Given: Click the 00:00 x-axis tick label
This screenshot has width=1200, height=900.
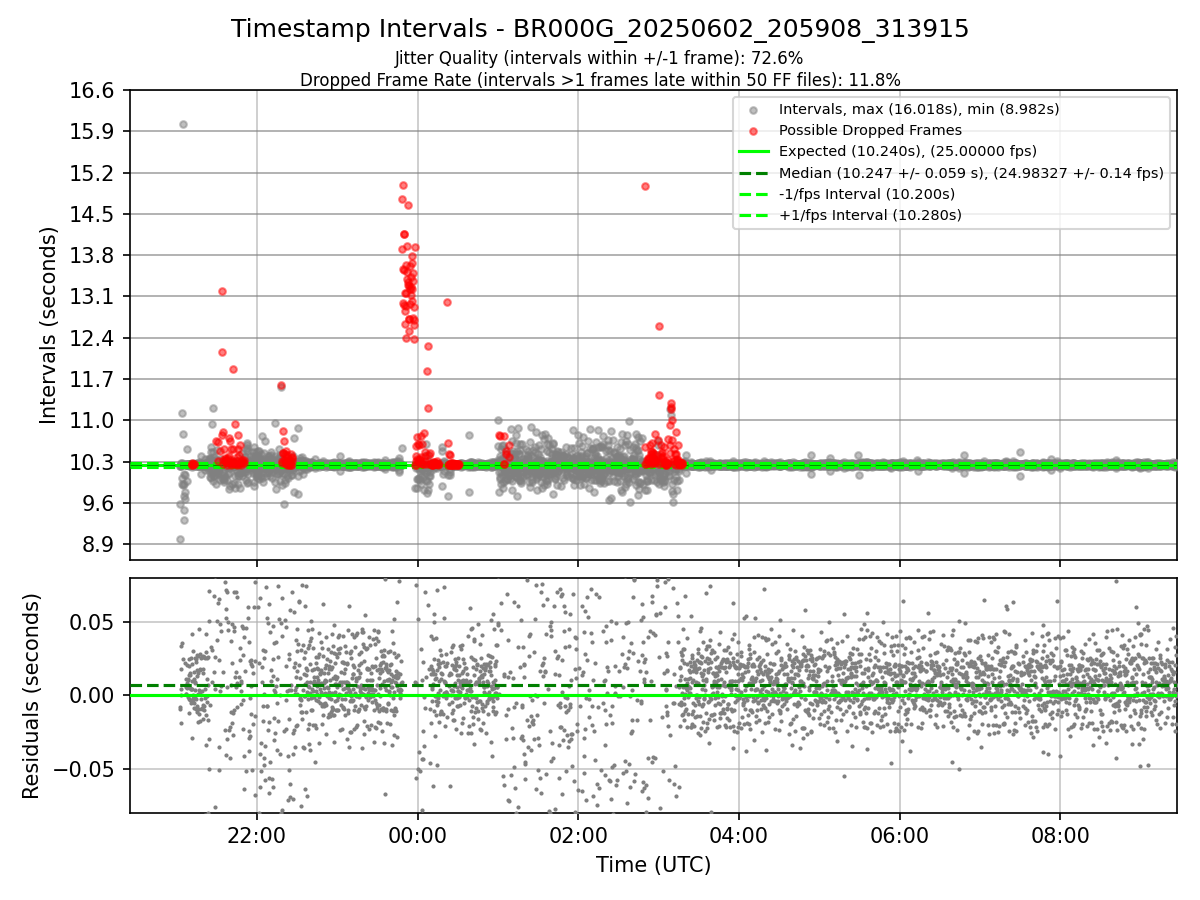Looking at the screenshot, I should click(x=417, y=835).
